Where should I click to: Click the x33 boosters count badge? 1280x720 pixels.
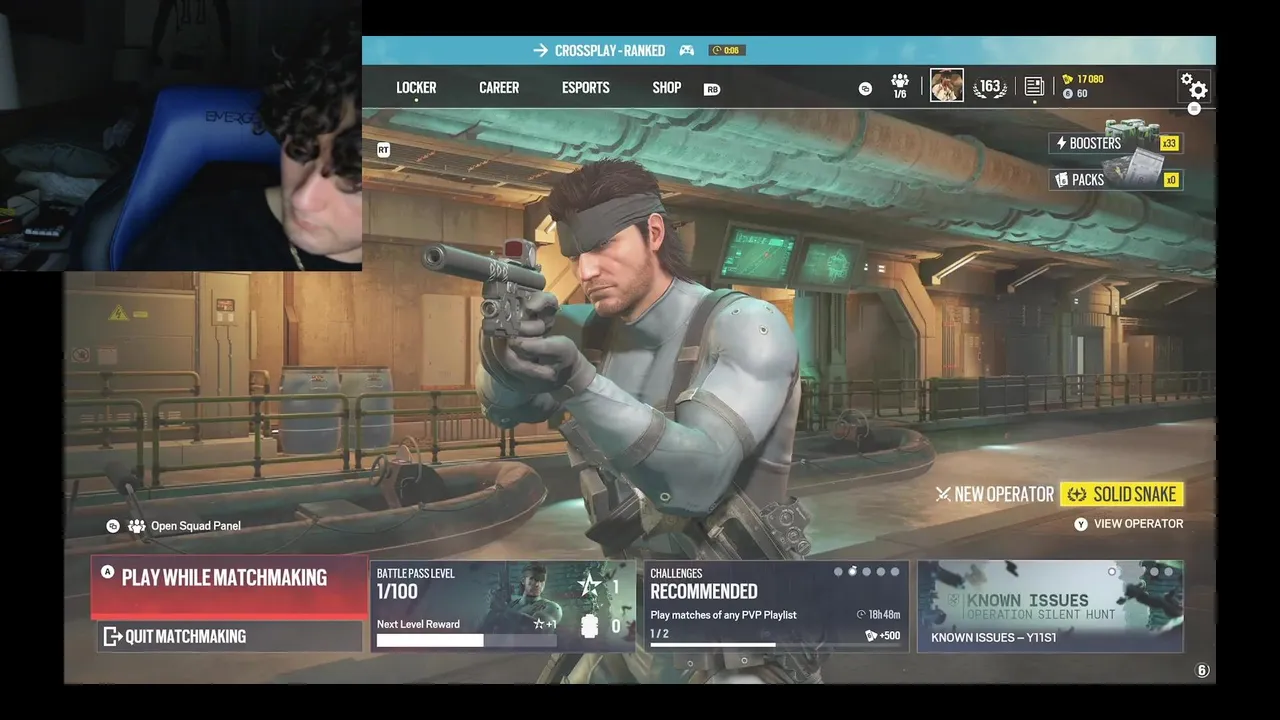(x=1169, y=144)
